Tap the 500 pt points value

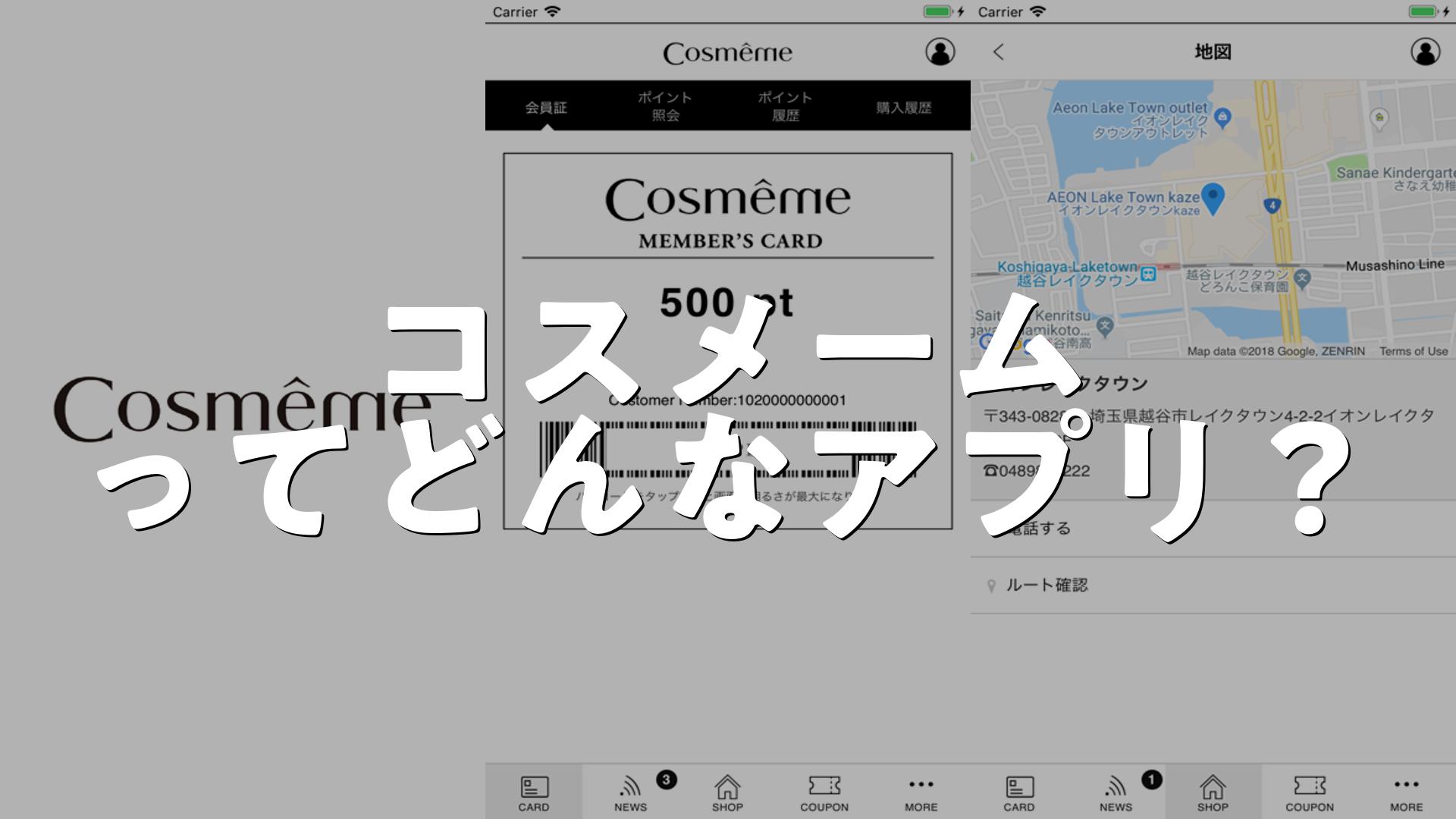click(726, 302)
